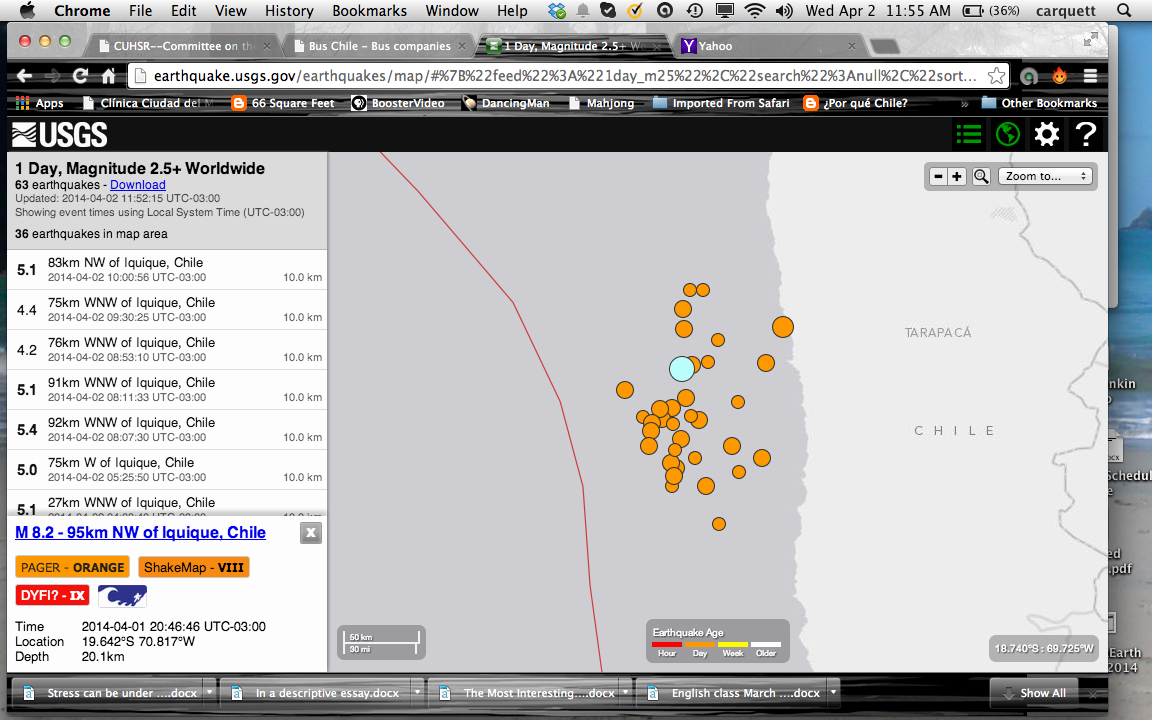Zoom in with the map plus button
Image resolution: width=1152 pixels, height=720 pixels.
[x=957, y=176]
